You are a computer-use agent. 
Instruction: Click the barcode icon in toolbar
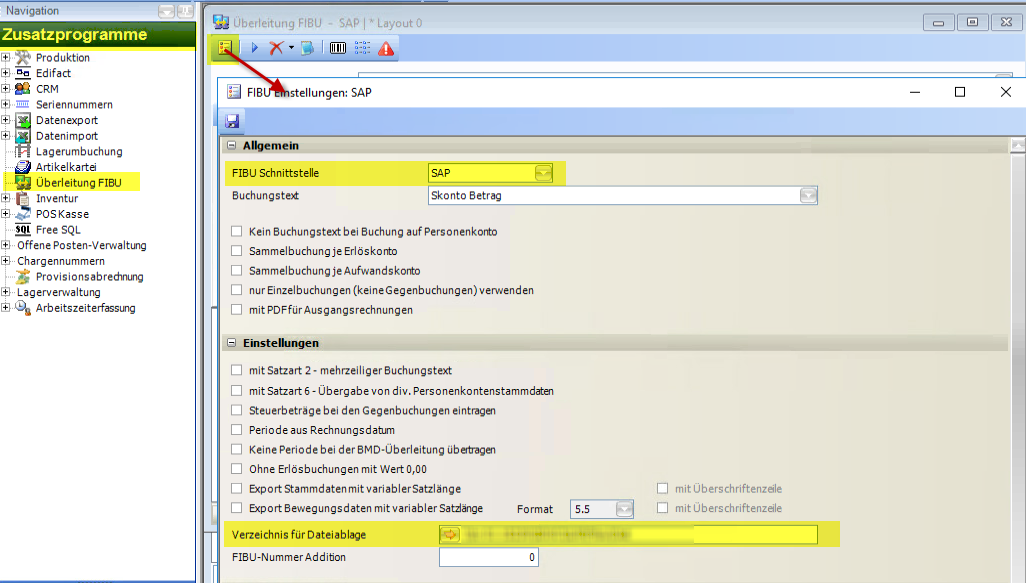338,48
